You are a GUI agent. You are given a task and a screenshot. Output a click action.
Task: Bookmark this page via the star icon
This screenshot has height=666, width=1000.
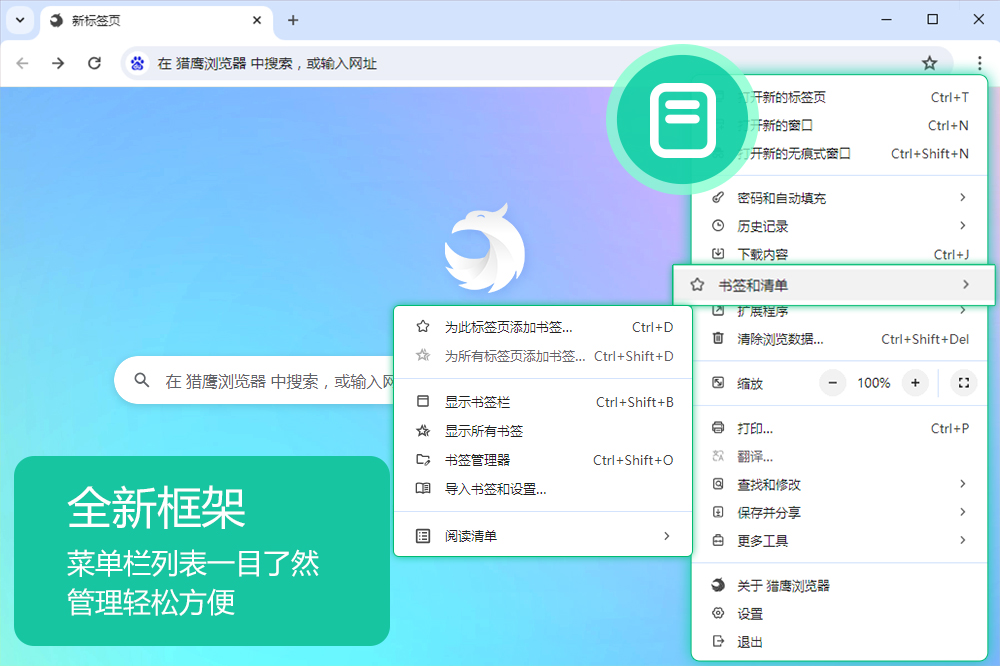[x=930, y=62]
